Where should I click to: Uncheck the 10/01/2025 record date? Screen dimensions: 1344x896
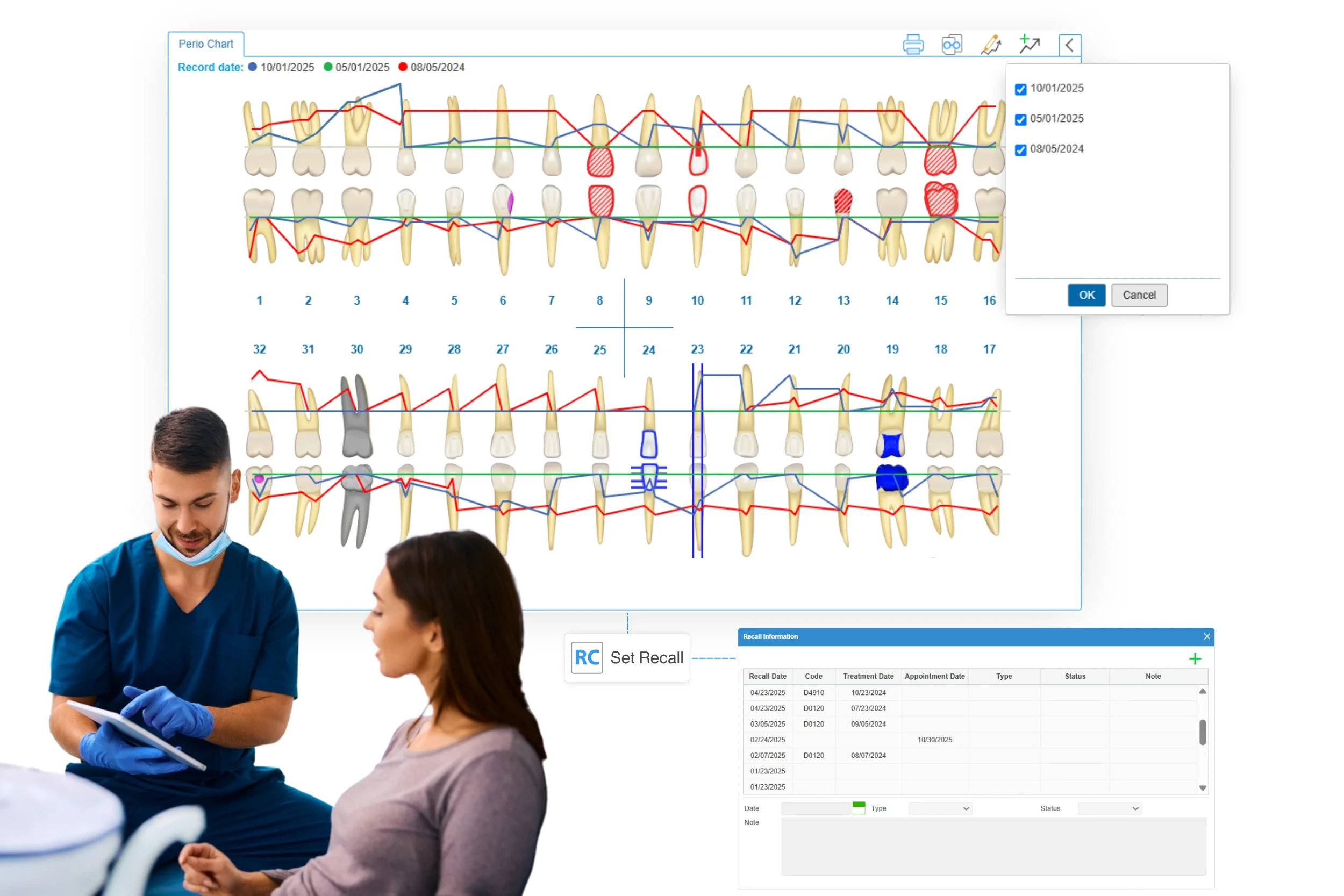pyautogui.click(x=1021, y=89)
